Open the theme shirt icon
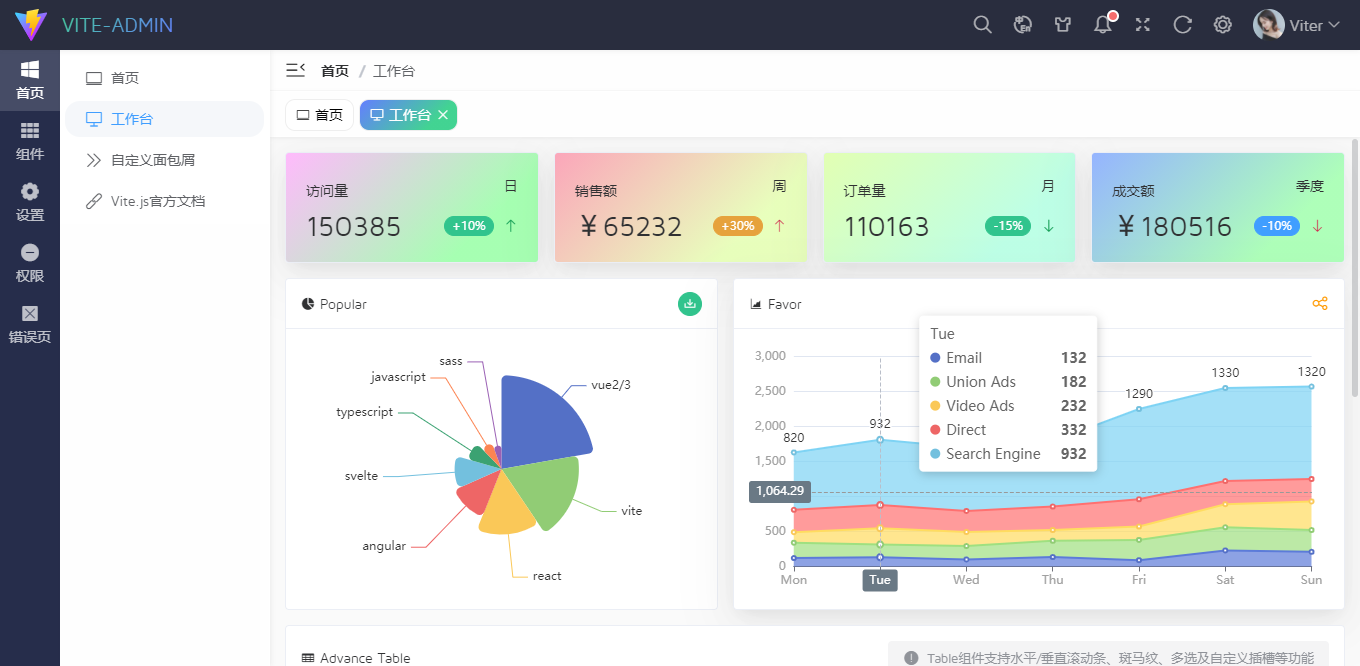1360x666 pixels. 1063,25
